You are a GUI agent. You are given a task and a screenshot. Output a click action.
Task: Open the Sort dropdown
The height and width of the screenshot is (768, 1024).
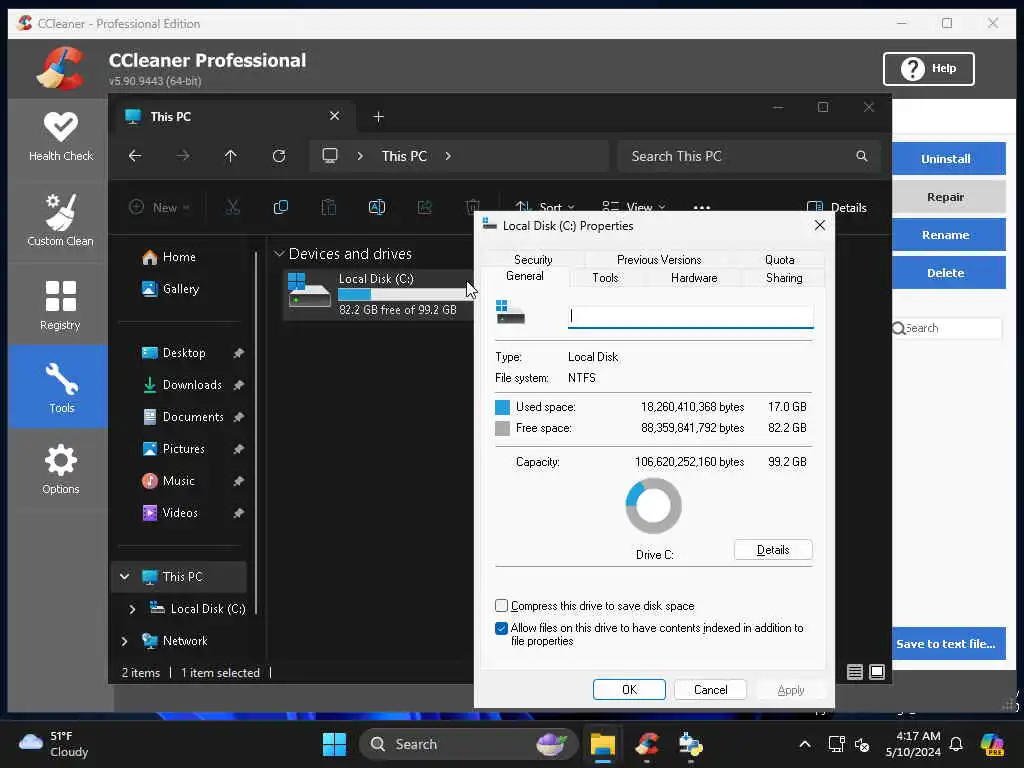(545, 208)
